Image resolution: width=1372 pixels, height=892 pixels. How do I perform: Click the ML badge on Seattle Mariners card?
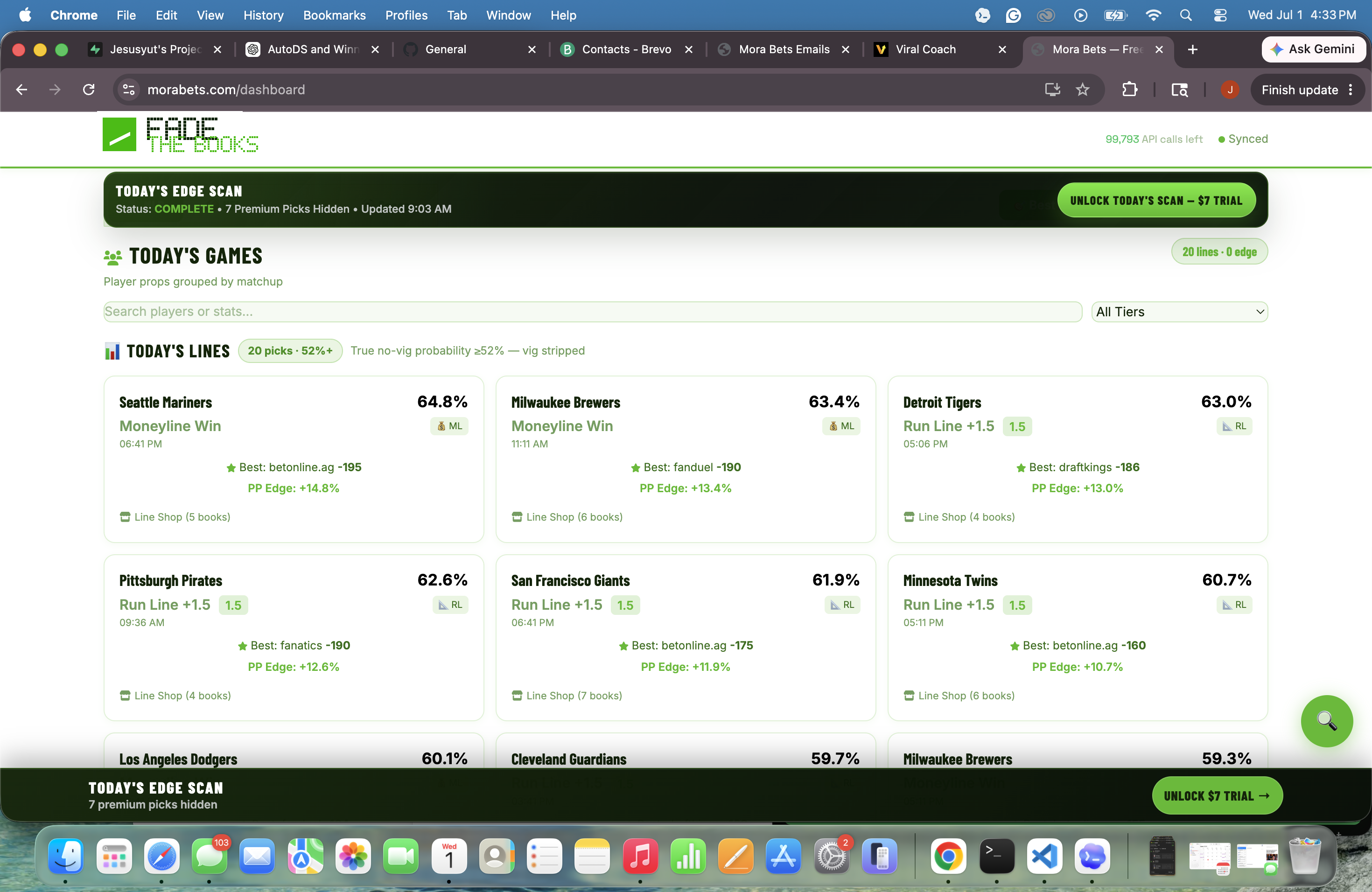point(450,426)
